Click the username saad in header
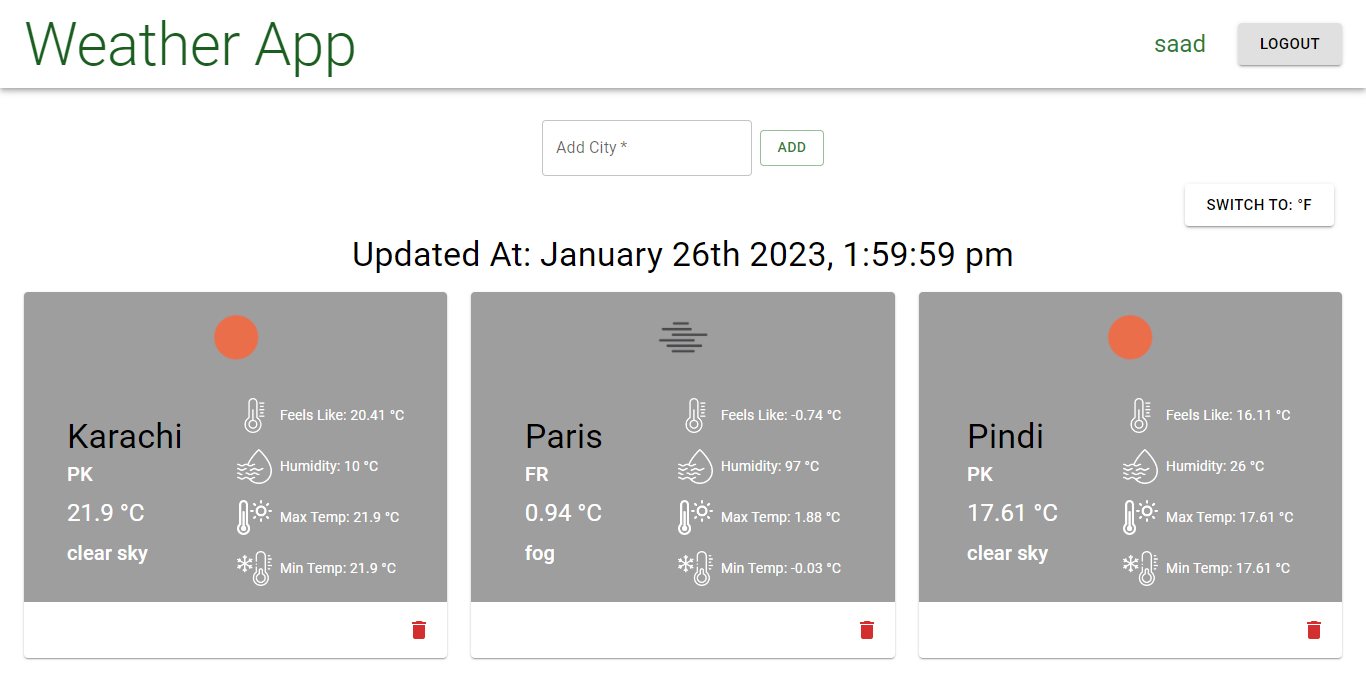Image resolution: width=1366 pixels, height=682 pixels. (1180, 44)
